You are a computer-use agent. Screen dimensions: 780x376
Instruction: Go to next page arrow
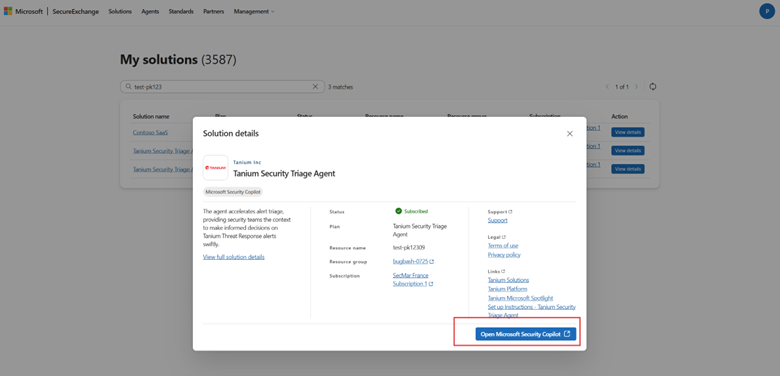click(636, 87)
